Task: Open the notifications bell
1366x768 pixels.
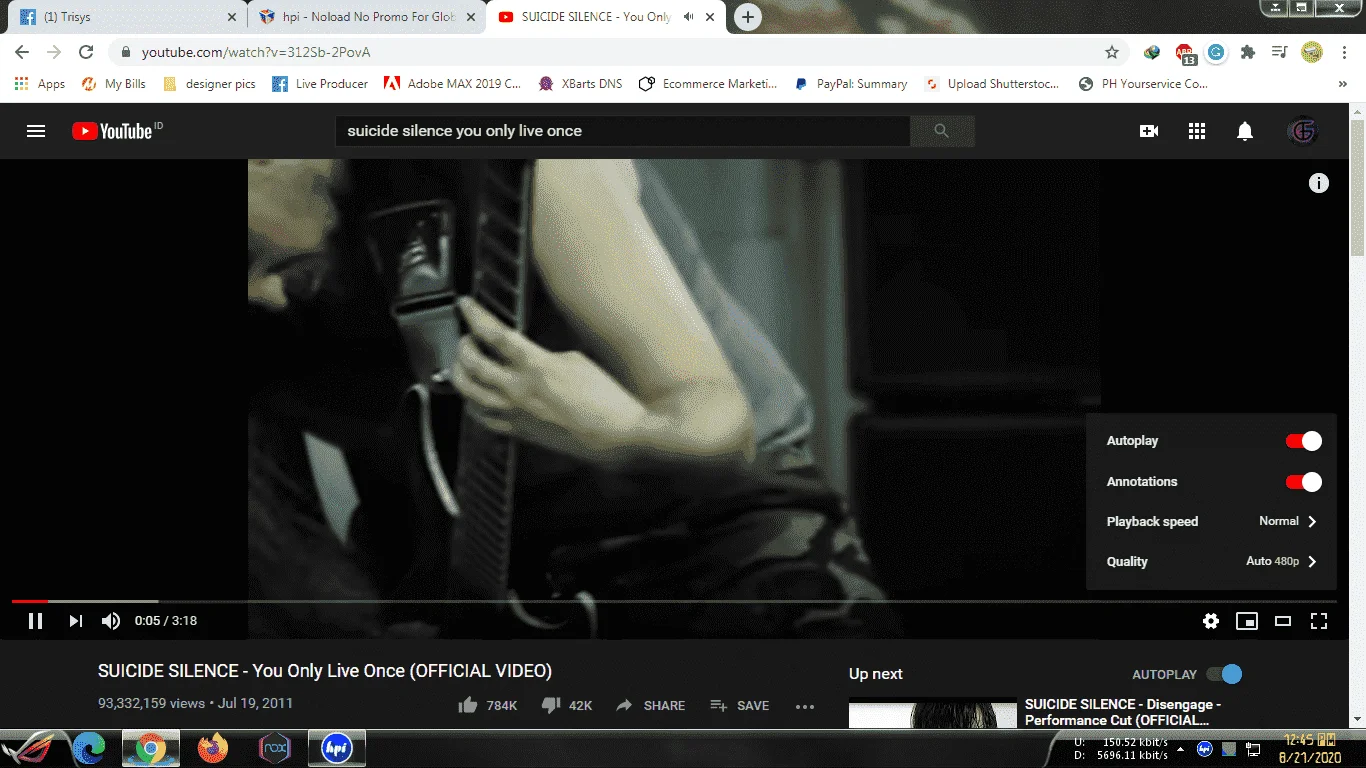Action: (1245, 131)
